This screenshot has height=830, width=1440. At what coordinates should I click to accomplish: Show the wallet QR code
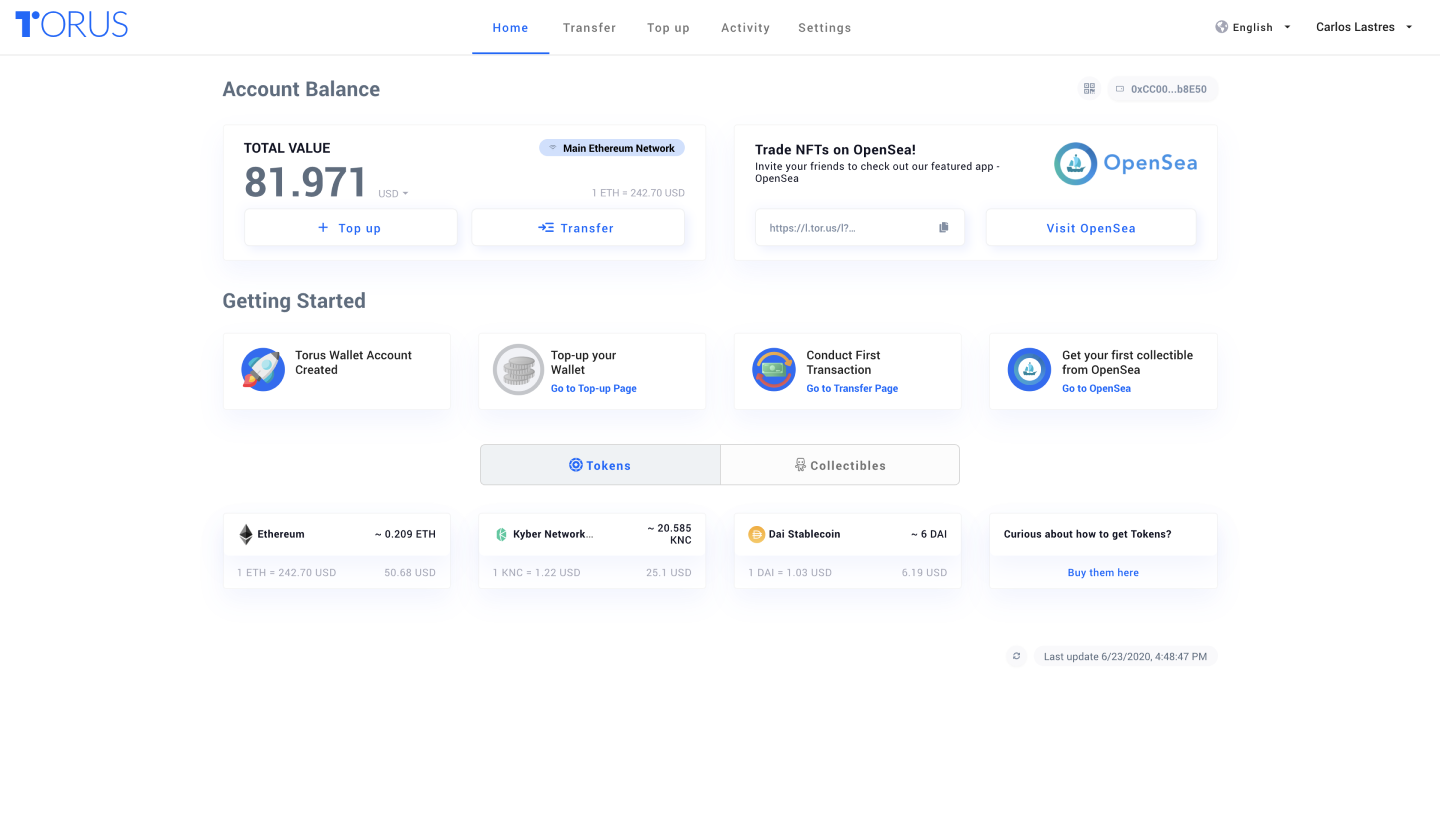click(x=1089, y=89)
